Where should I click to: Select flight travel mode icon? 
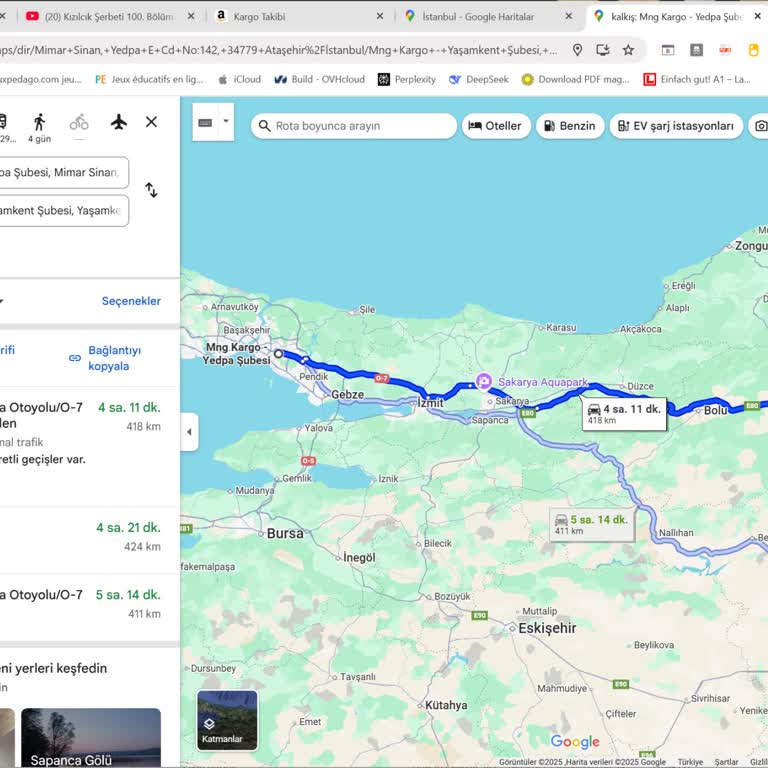[119, 121]
